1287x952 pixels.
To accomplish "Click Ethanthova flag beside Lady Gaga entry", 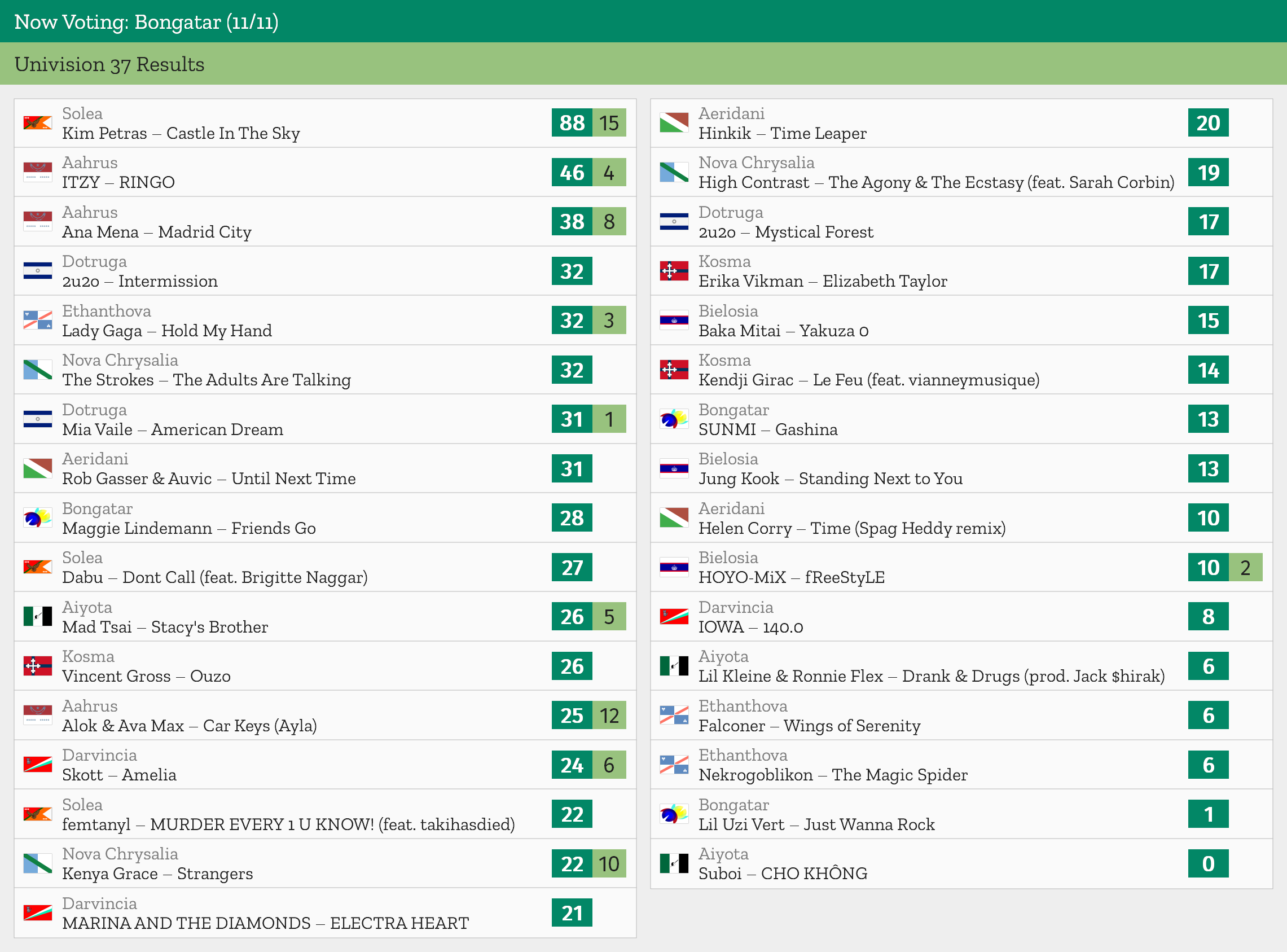I will tap(37, 321).
